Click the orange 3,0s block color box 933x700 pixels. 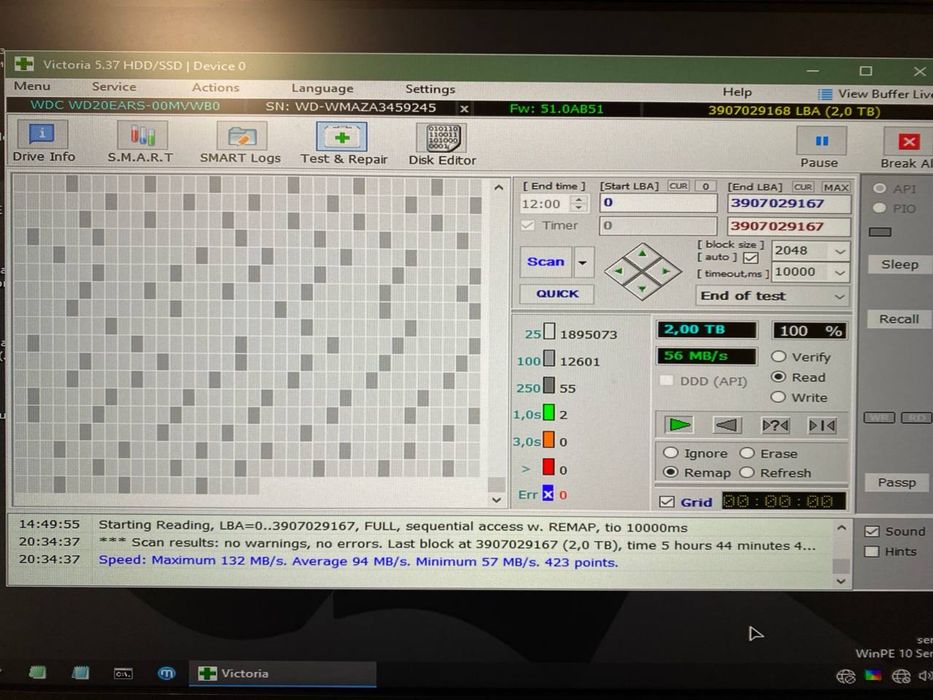(x=549, y=440)
